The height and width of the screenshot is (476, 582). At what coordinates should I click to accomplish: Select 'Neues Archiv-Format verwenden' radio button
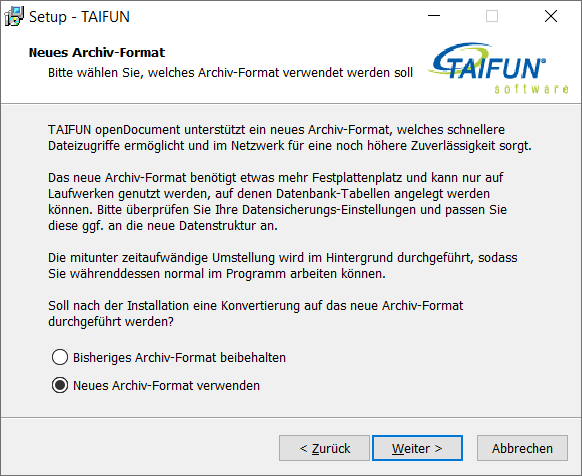[x=60, y=385]
